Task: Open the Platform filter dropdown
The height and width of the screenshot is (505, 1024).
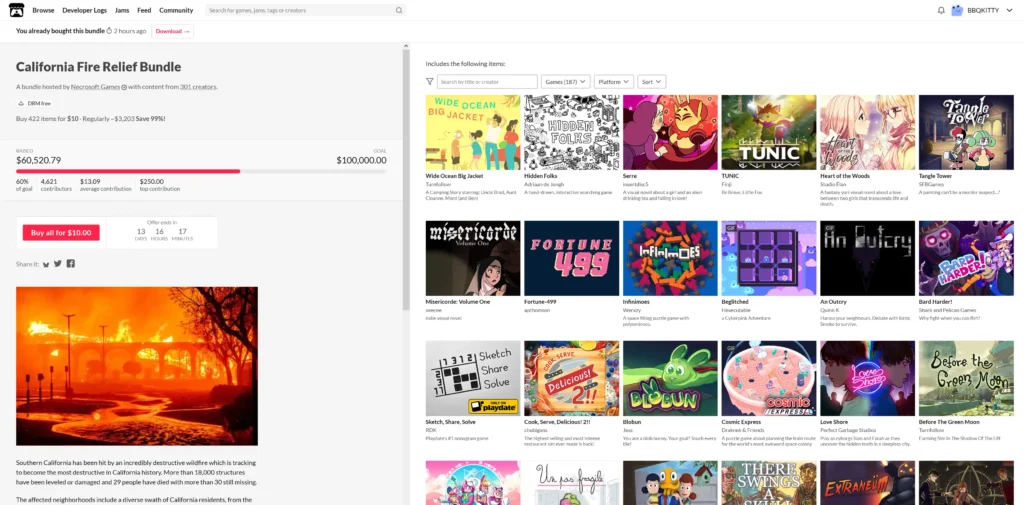Action: 613,82
